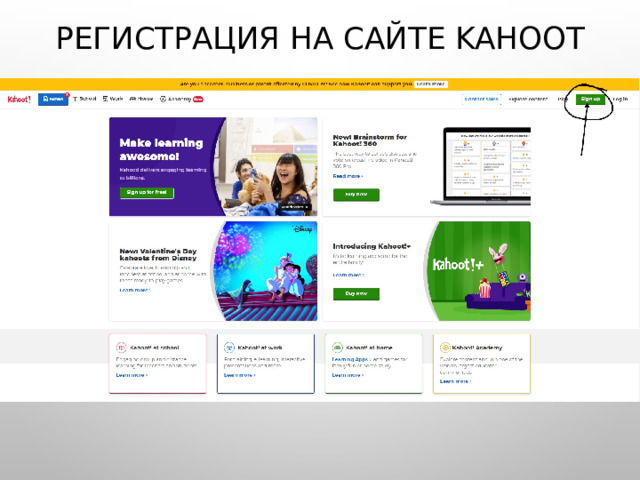640x480 pixels.
Task: Click Sign up for free button
Action: click(x=147, y=193)
